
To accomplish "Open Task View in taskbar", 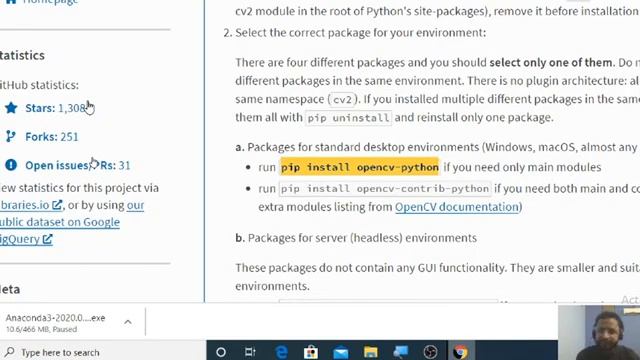I will (250, 352).
